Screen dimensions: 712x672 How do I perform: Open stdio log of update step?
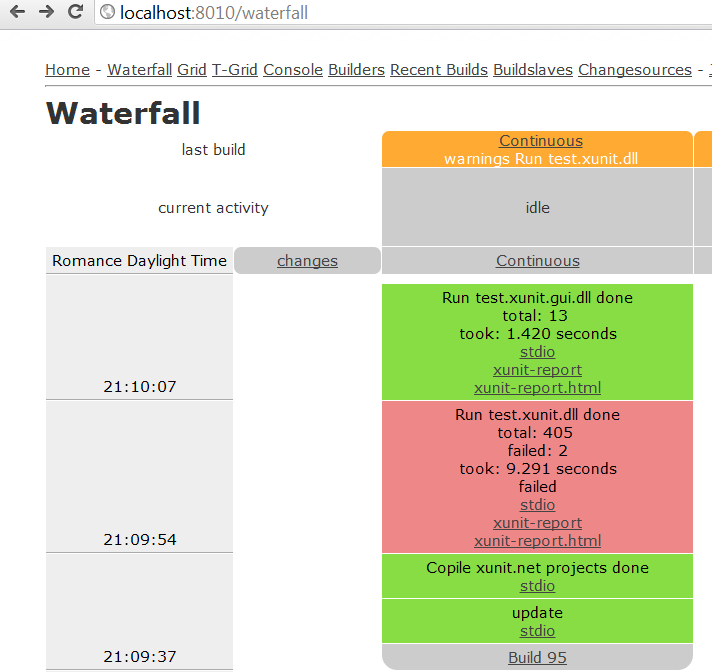[537, 631]
